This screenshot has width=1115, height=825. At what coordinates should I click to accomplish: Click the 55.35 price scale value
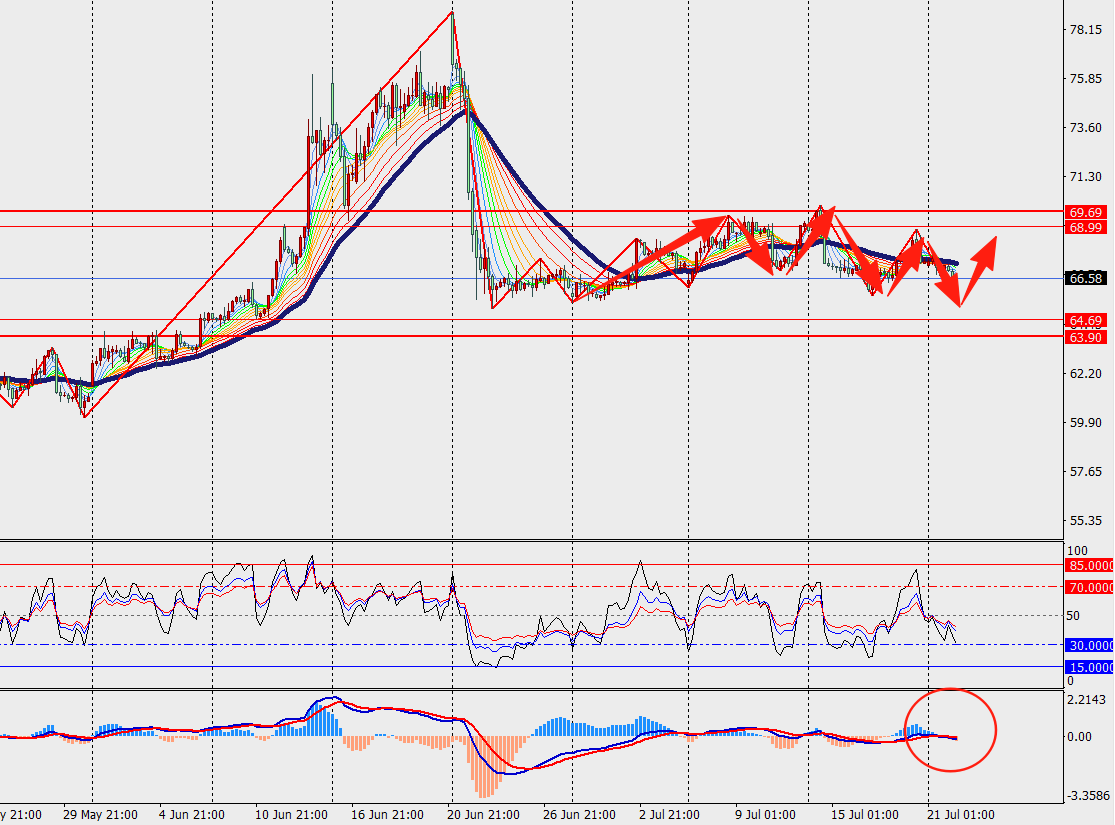tap(1086, 521)
